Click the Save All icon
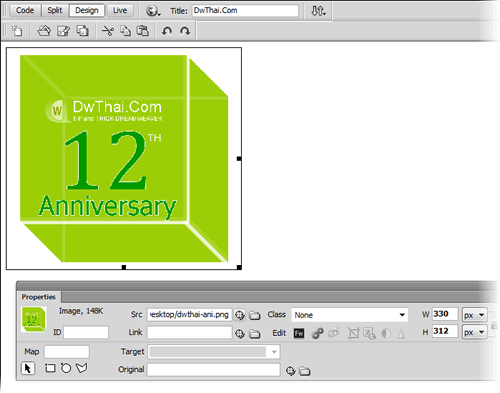500x393 pixels. (82, 31)
